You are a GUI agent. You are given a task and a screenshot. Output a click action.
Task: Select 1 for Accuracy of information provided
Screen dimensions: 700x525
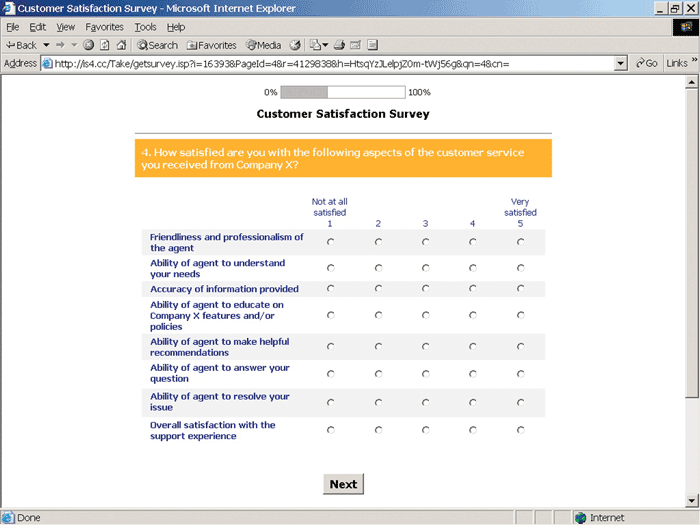point(330,289)
